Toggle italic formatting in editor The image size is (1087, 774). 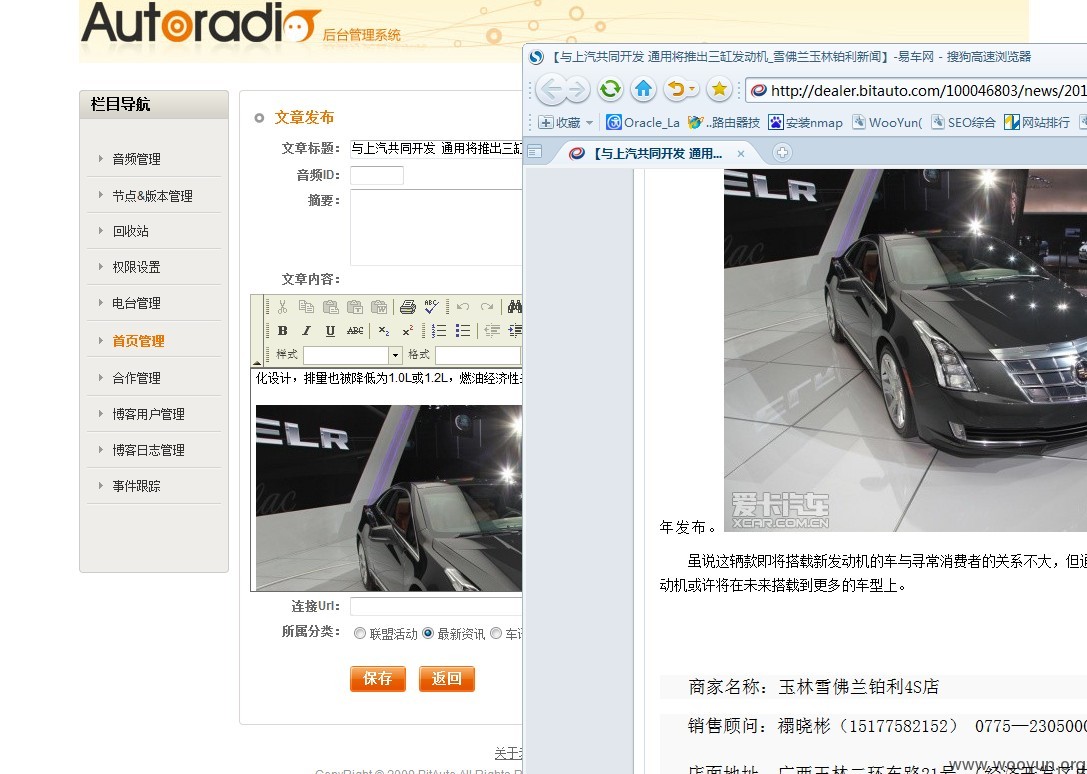point(306,331)
